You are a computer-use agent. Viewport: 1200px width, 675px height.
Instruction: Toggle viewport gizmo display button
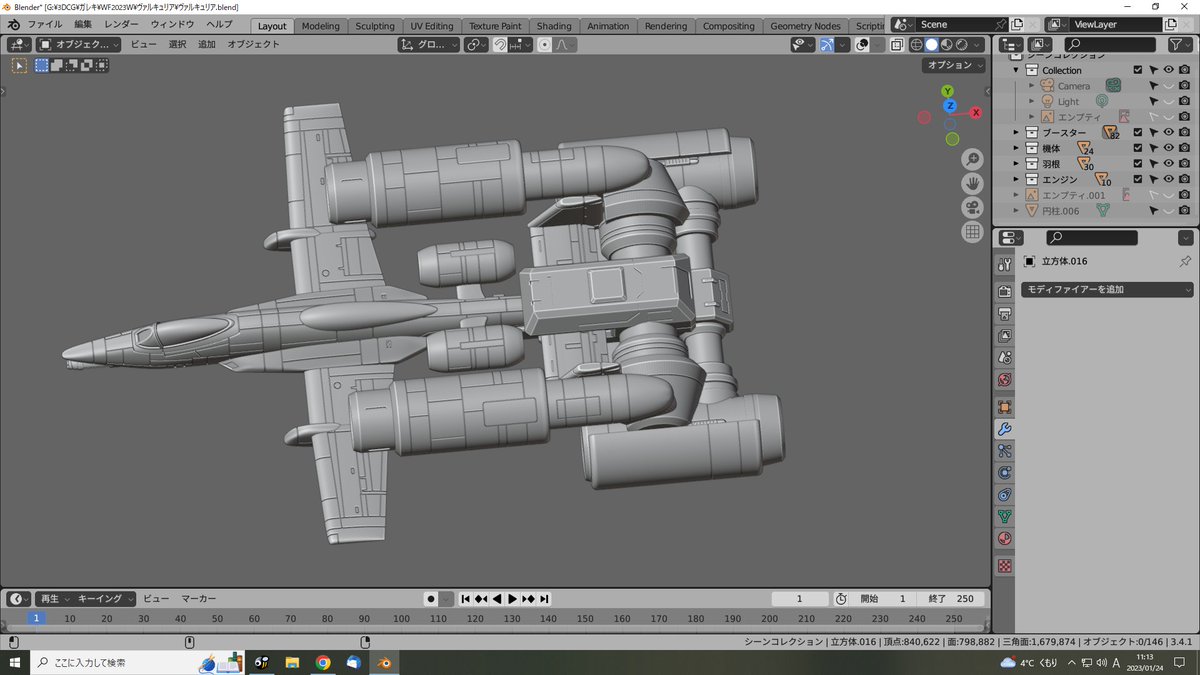click(x=827, y=45)
